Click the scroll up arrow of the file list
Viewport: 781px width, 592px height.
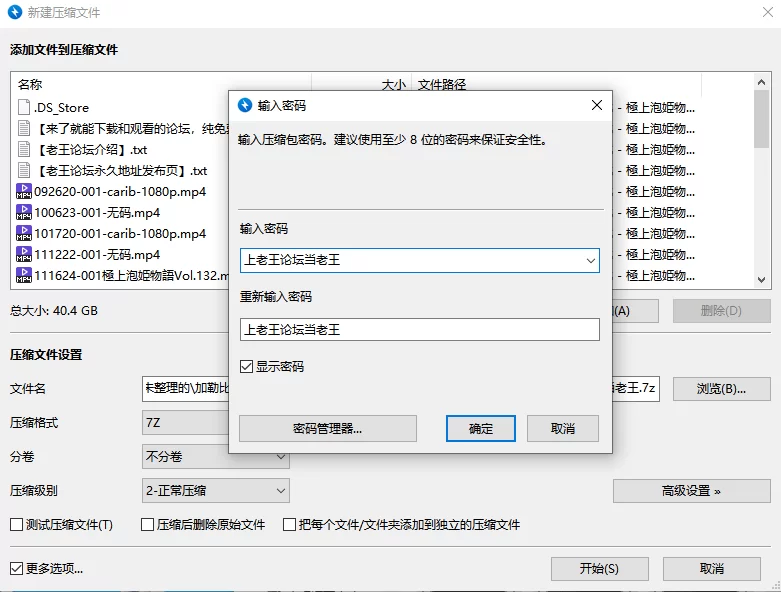pos(761,82)
